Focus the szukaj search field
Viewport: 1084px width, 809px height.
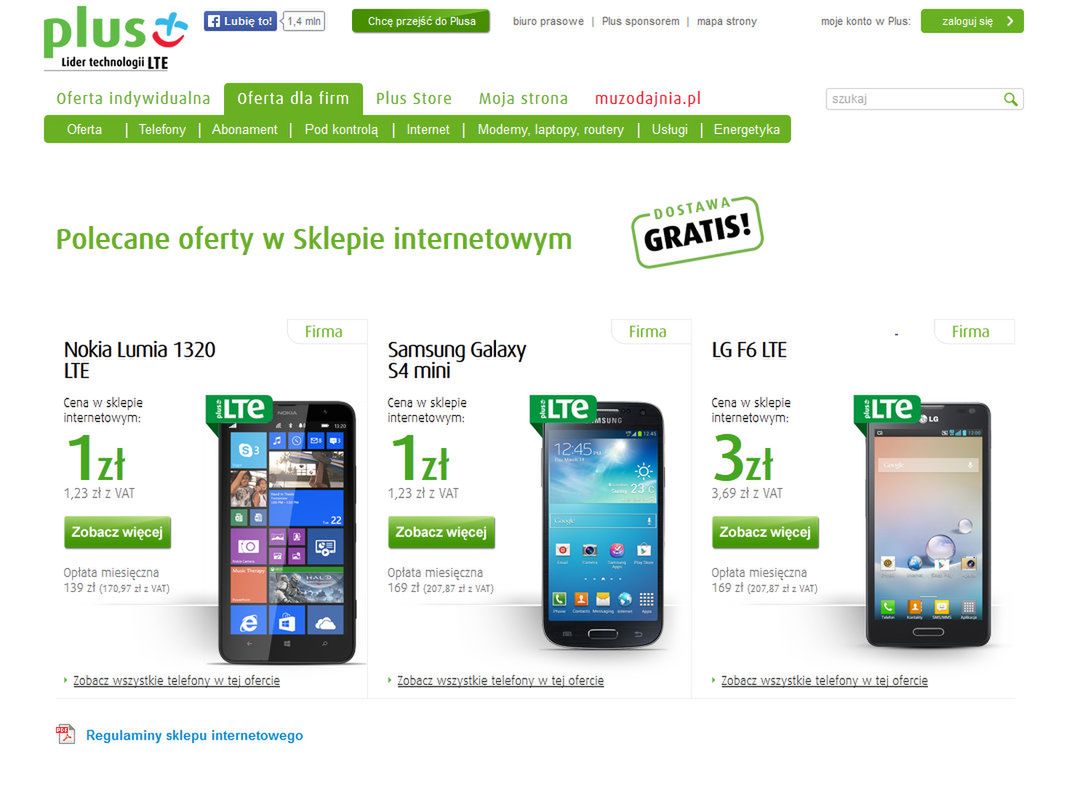[913, 99]
